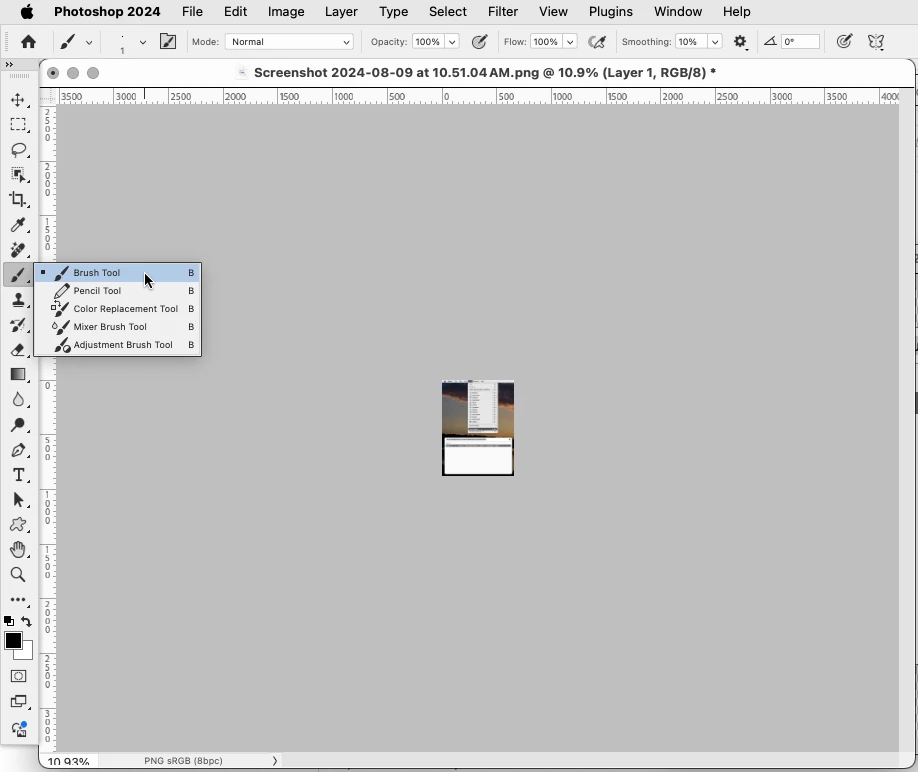Screen dimensions: 918x772
Task: Select the Hand tool
Action: coord(18,550)
